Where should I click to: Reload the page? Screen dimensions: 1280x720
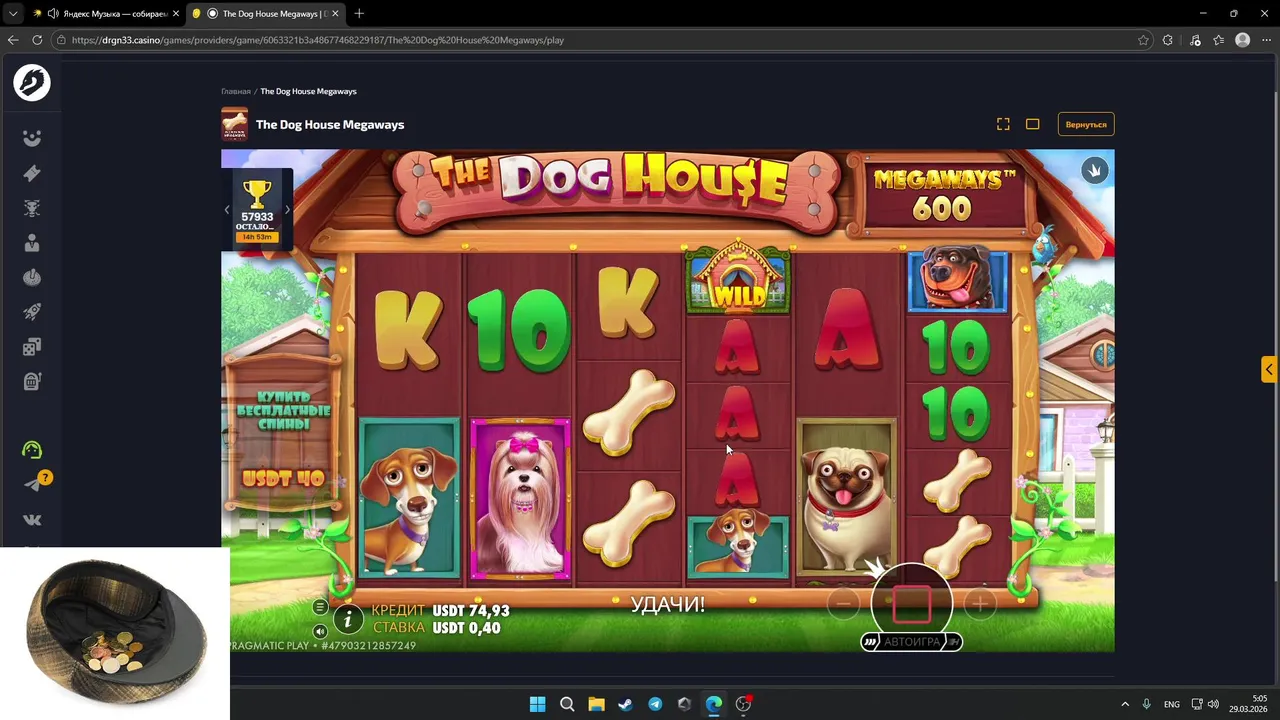click(37, 40)
